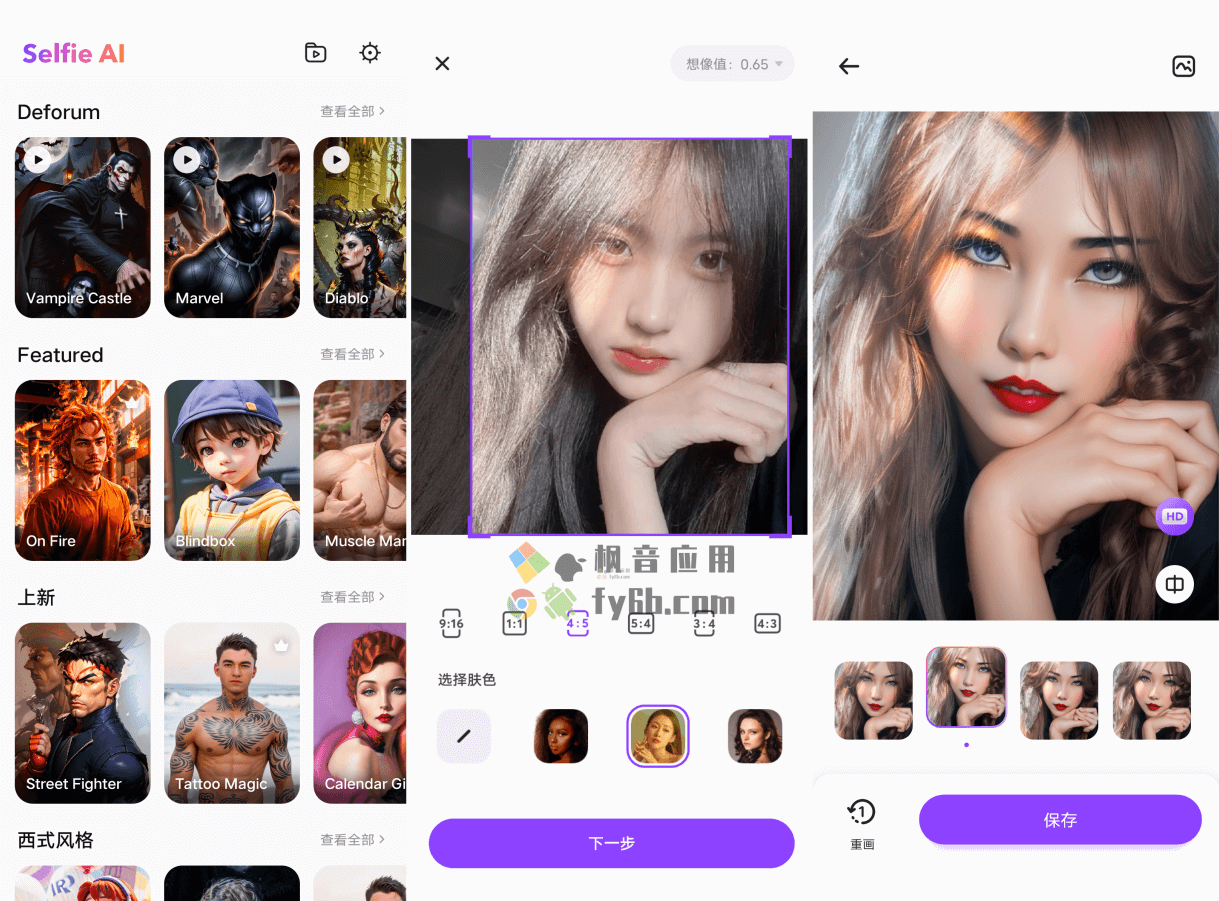Open the On Fire style card
Image resolution: width=1219 pixels, height=901 pixels.
click(83, 470)
